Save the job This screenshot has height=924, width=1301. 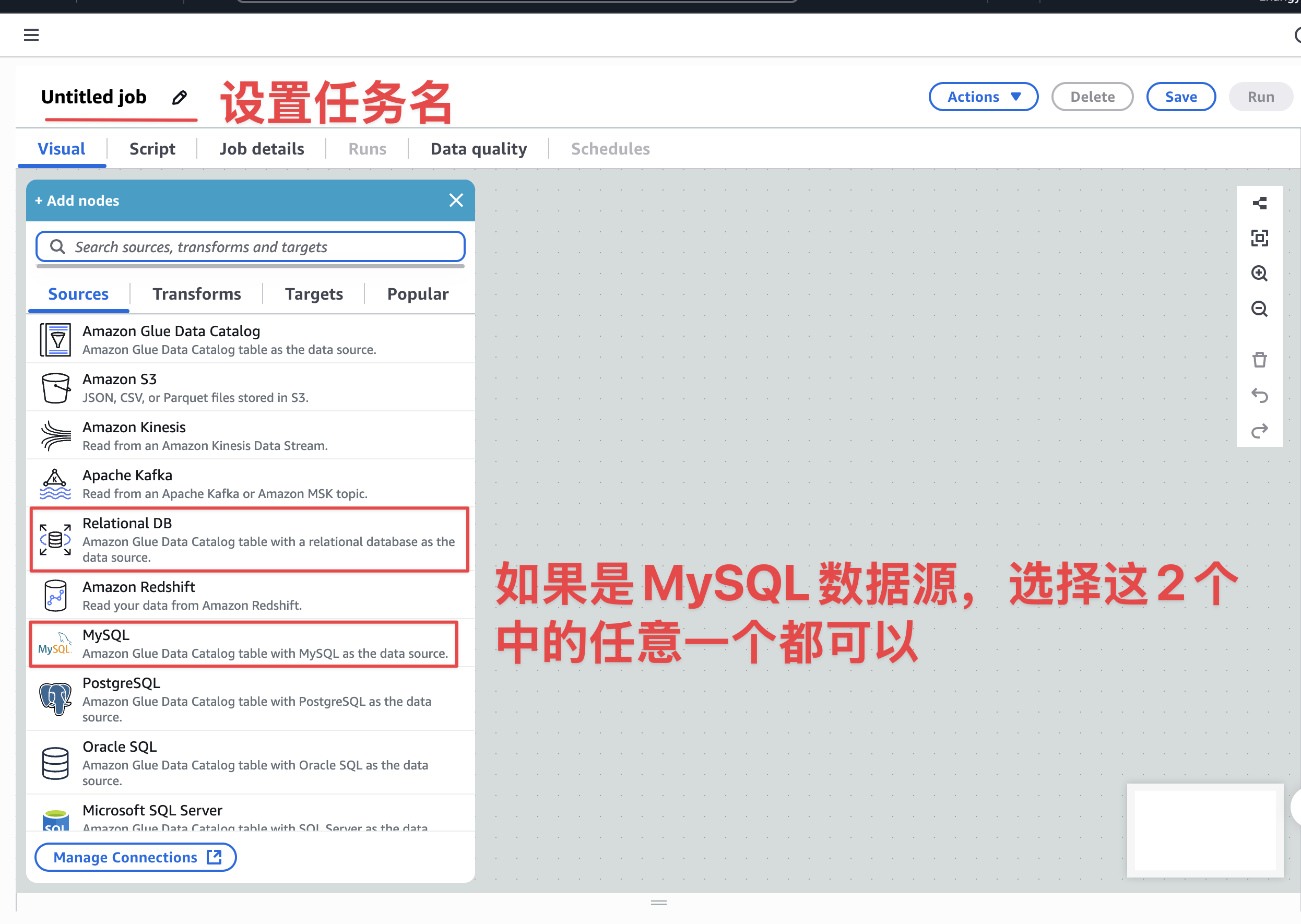point(1180,97)
